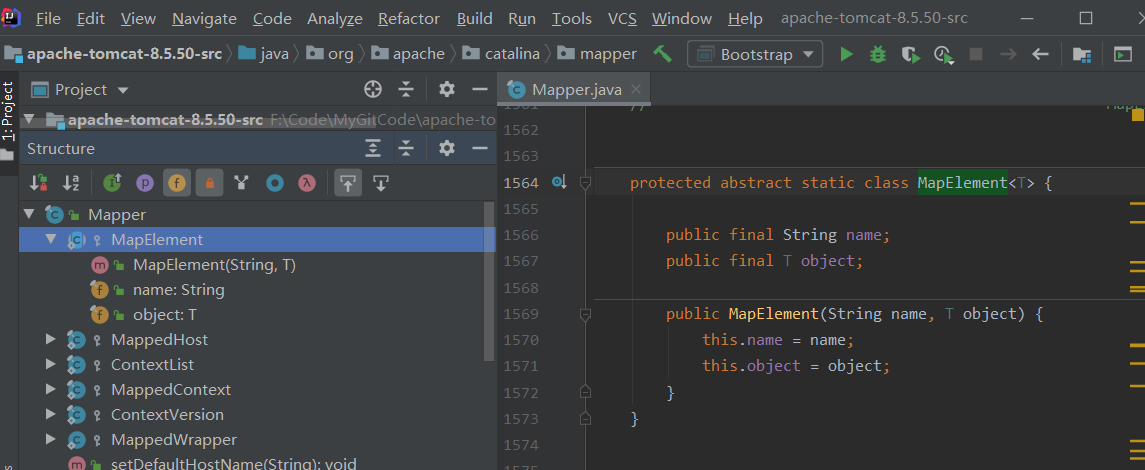Navigate forward using the right arrow
1145x470 pixels.
tap(1008, 54)
